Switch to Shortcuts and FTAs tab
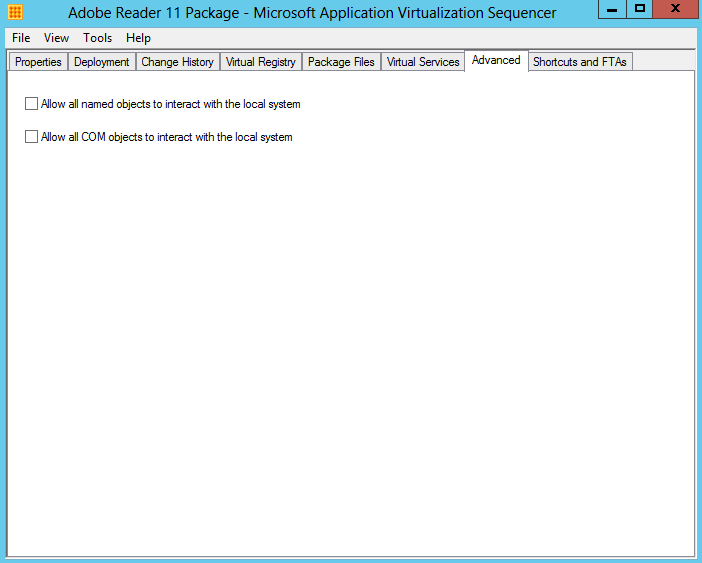Image resolution: width=702 pixels, height=563 pixels. (x=580, y=62)
